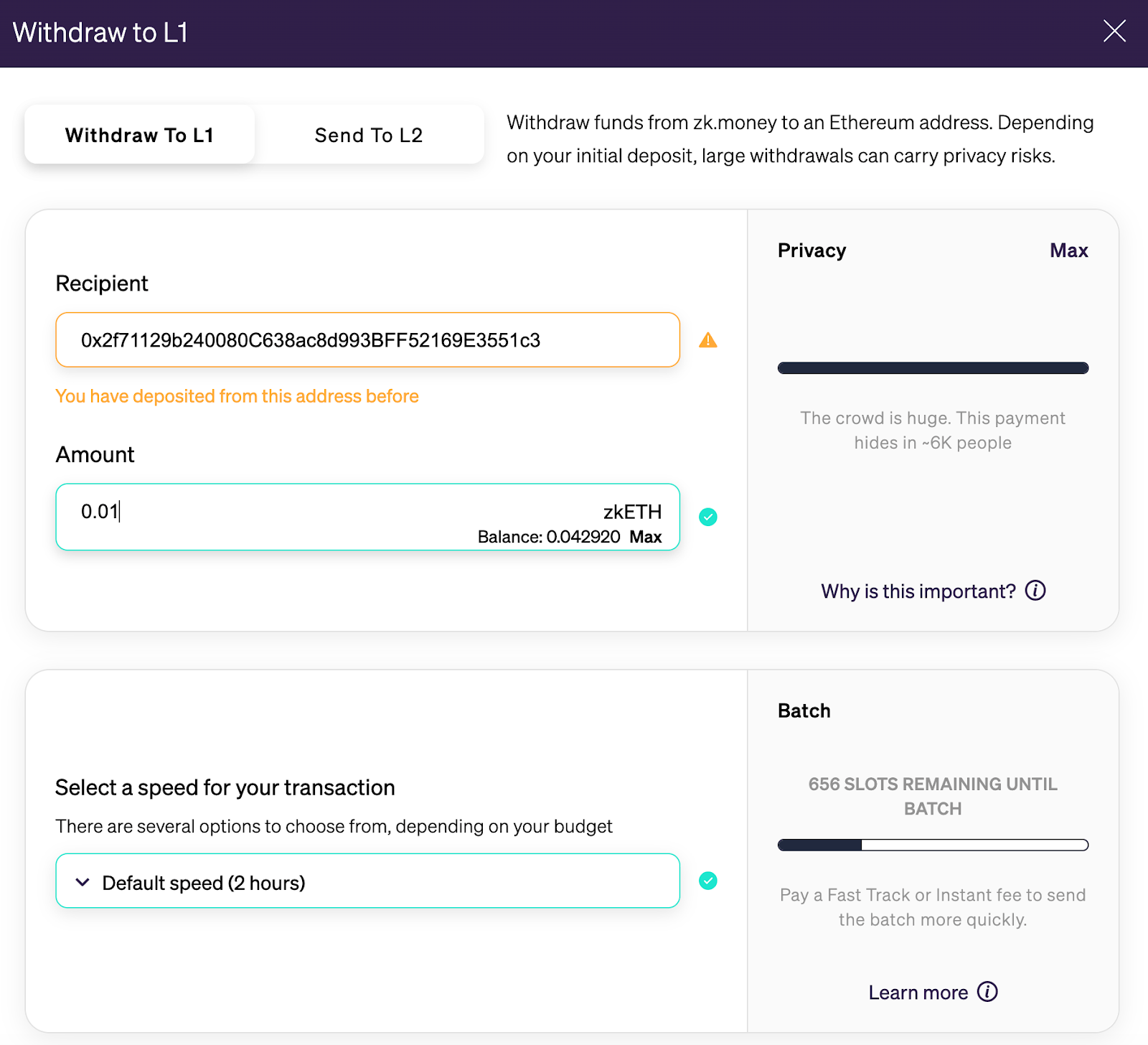Click the green checkmark beside speed selector
The width and height of the screenshot is (1148, 1045).
tap(708, 881)
